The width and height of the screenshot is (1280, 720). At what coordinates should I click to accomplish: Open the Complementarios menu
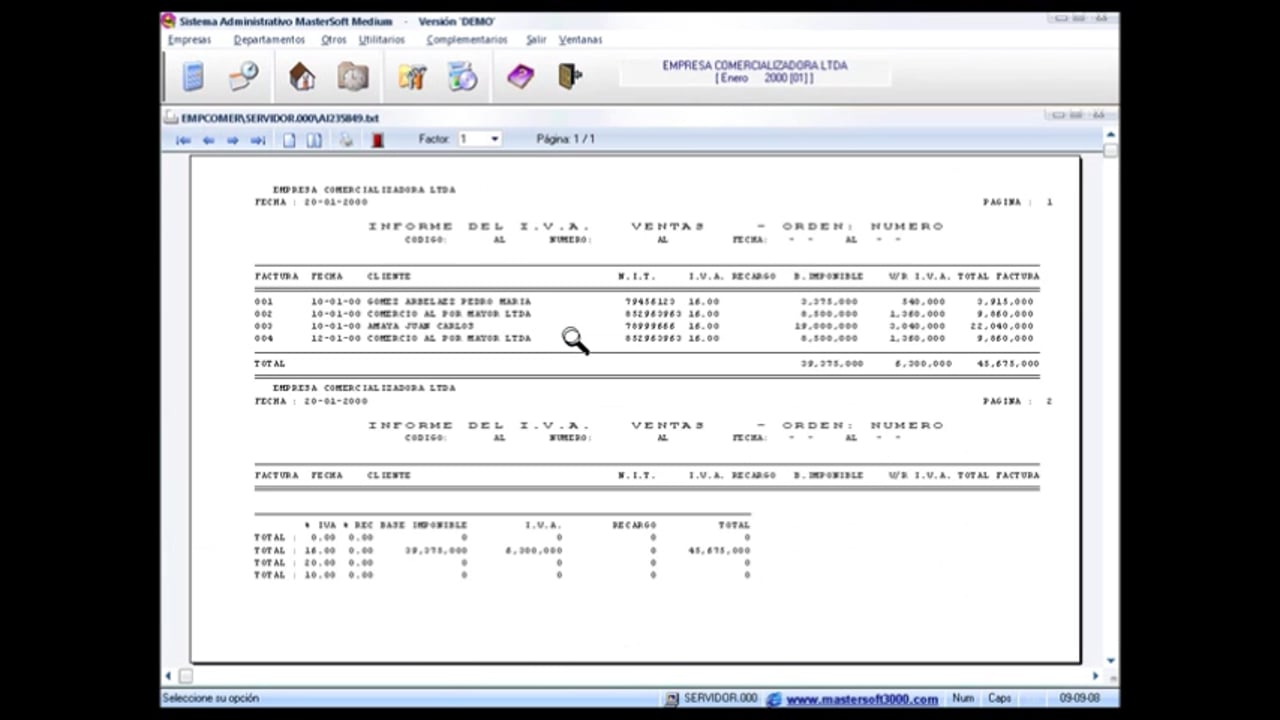[x=466, y=40]
